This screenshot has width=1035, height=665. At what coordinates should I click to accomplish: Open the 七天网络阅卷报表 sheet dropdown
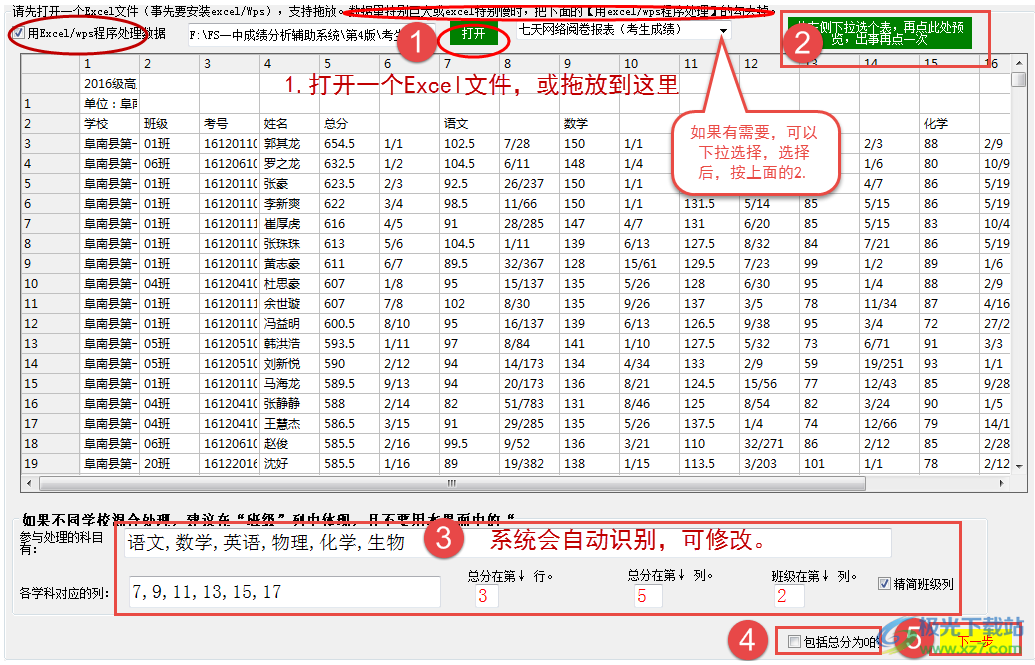tap(723, 30)
